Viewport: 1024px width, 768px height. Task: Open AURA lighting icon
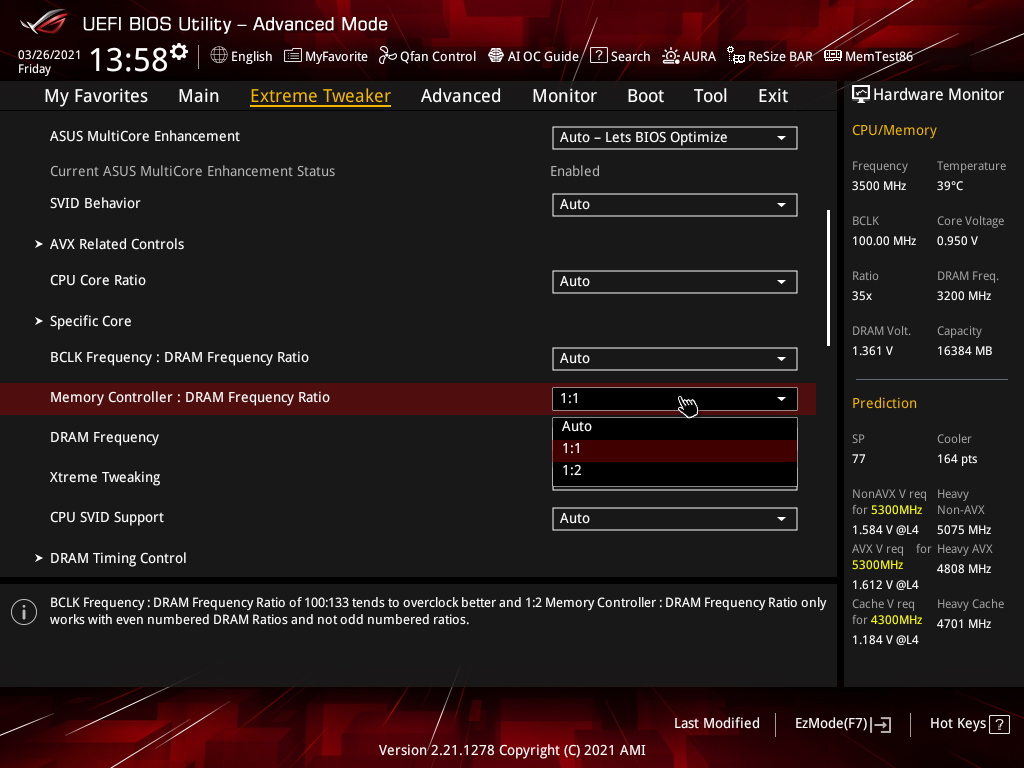[x=671, y=56]
